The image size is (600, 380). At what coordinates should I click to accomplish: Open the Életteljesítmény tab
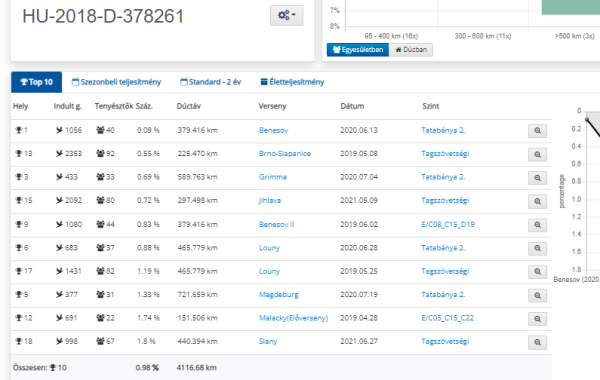tap(292, 82)
